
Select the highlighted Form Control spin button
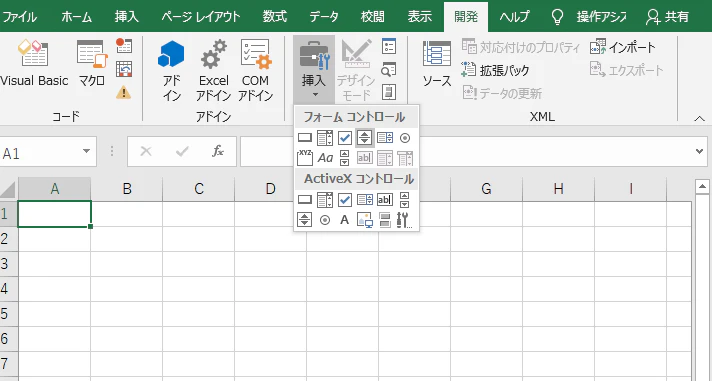[365, 138]
